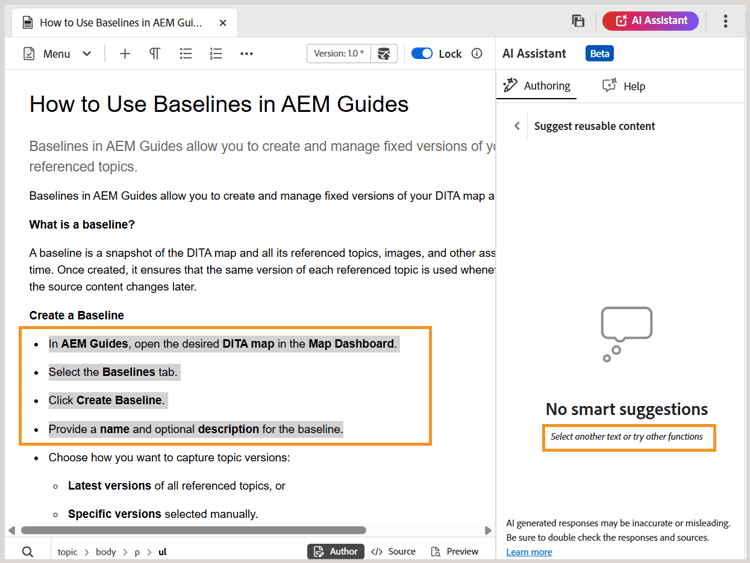Insert a numbered list
The image size is (750, 563).
216,54
